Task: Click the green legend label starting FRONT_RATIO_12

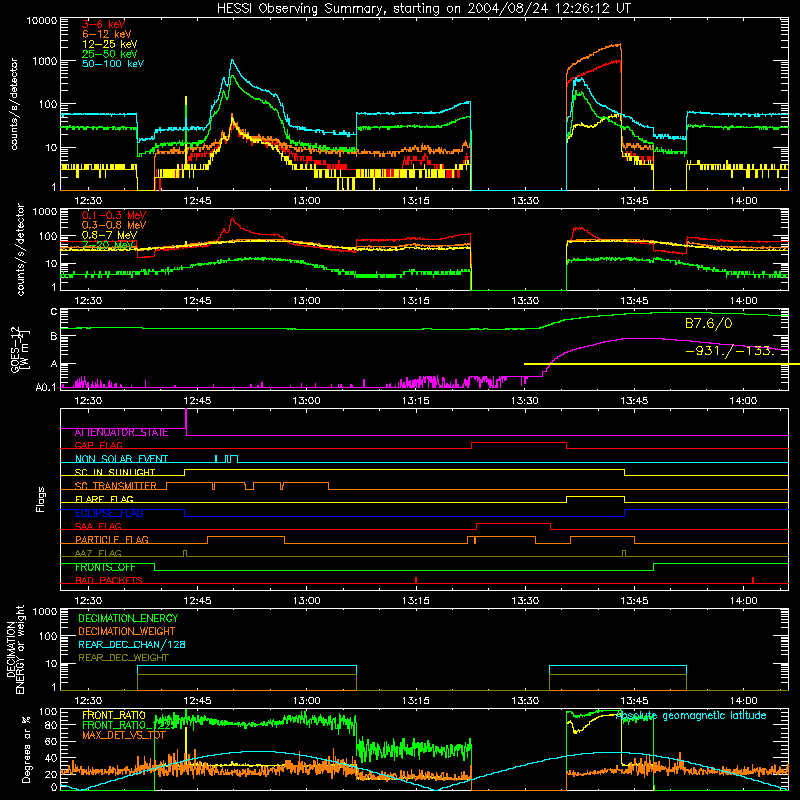Action: pos(126,725)
